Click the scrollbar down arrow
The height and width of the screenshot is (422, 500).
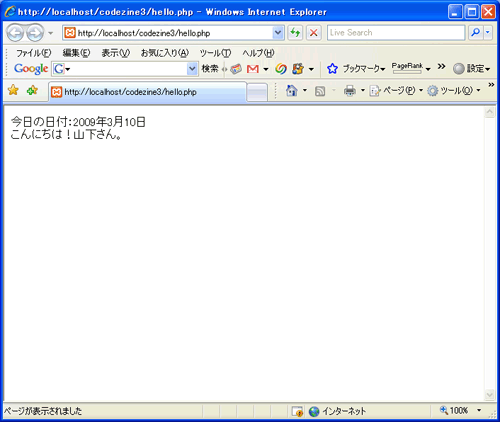(x=489, y=395)
